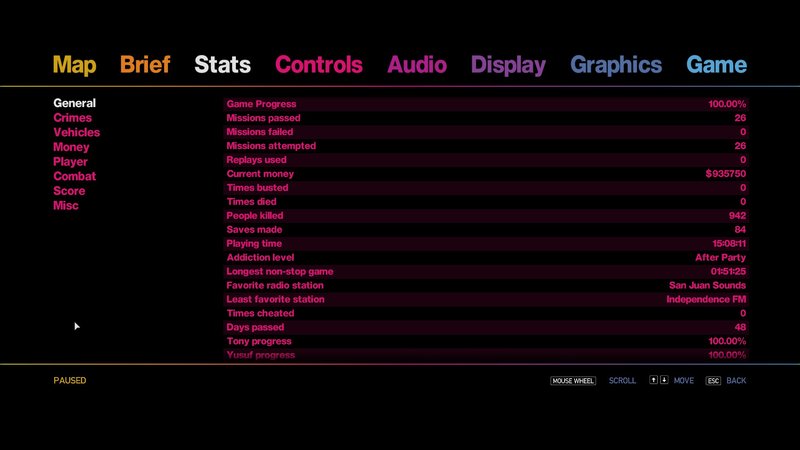The width and height of the screenshot is (800, 450).
Task: Switch to the Brief tab
Action: click(145, 65)
